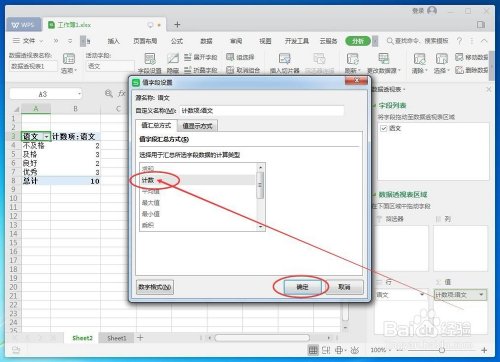Choose 平均值 in the summary list
The image size is (500, 362).
[x=197, y=192]
